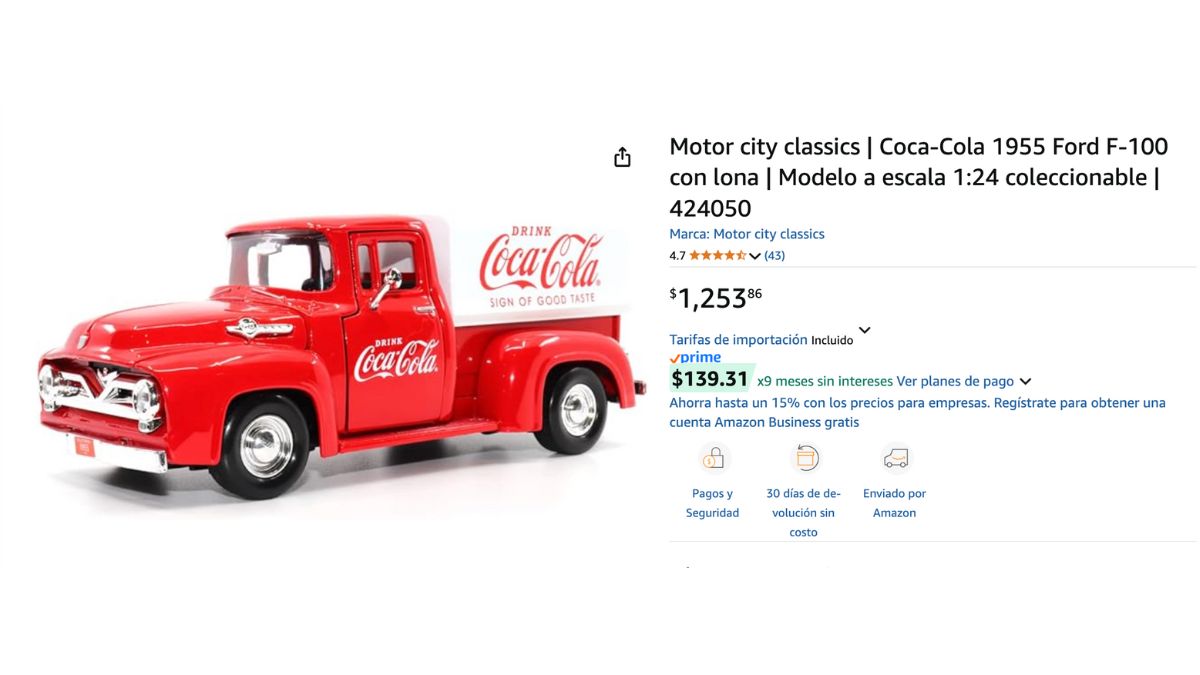Click the Pagos y Seguridad label
Viewport: 1200px width, 675px height.
point(712,503)
